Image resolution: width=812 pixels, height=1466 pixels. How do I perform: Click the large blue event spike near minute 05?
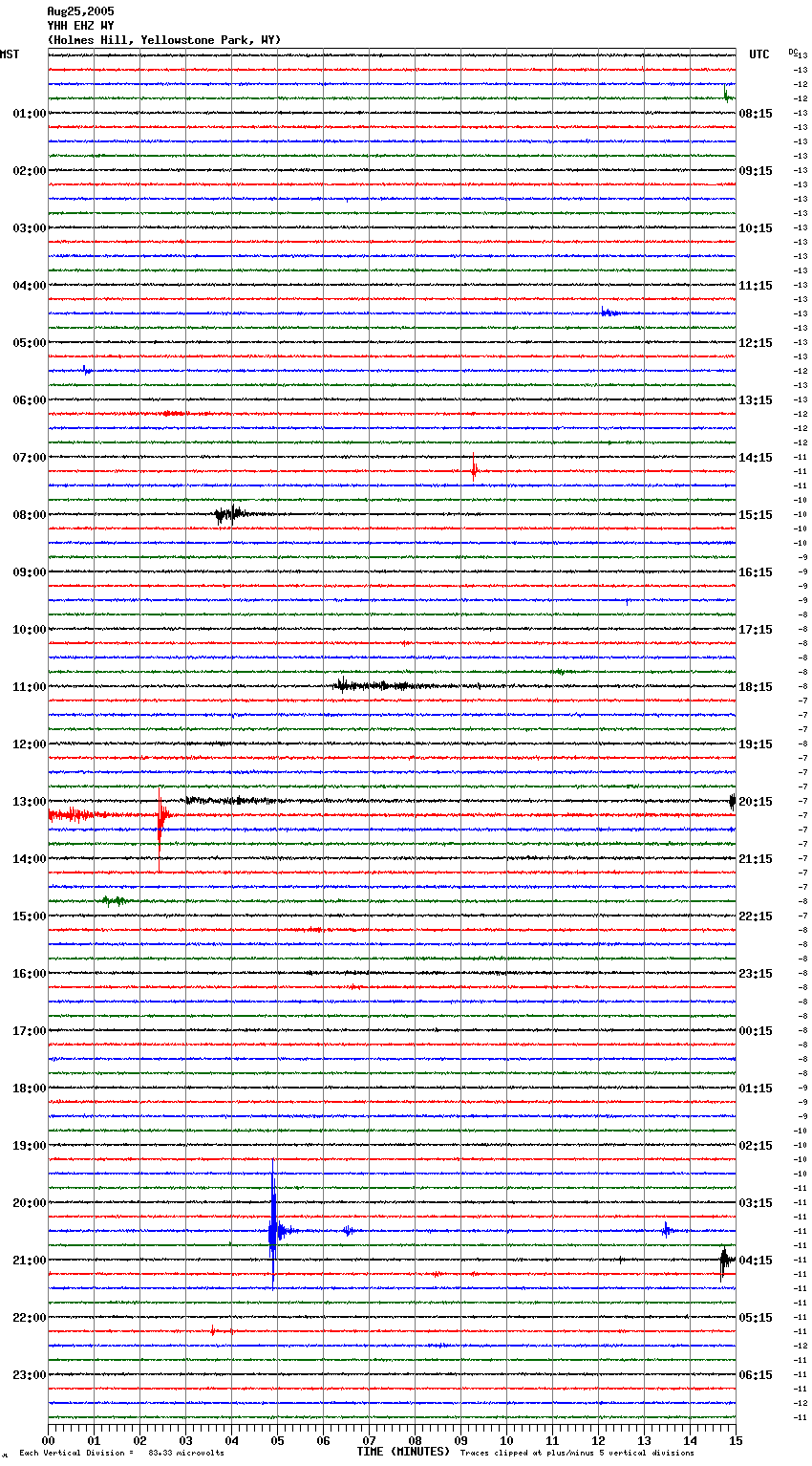click(273, 1227)
